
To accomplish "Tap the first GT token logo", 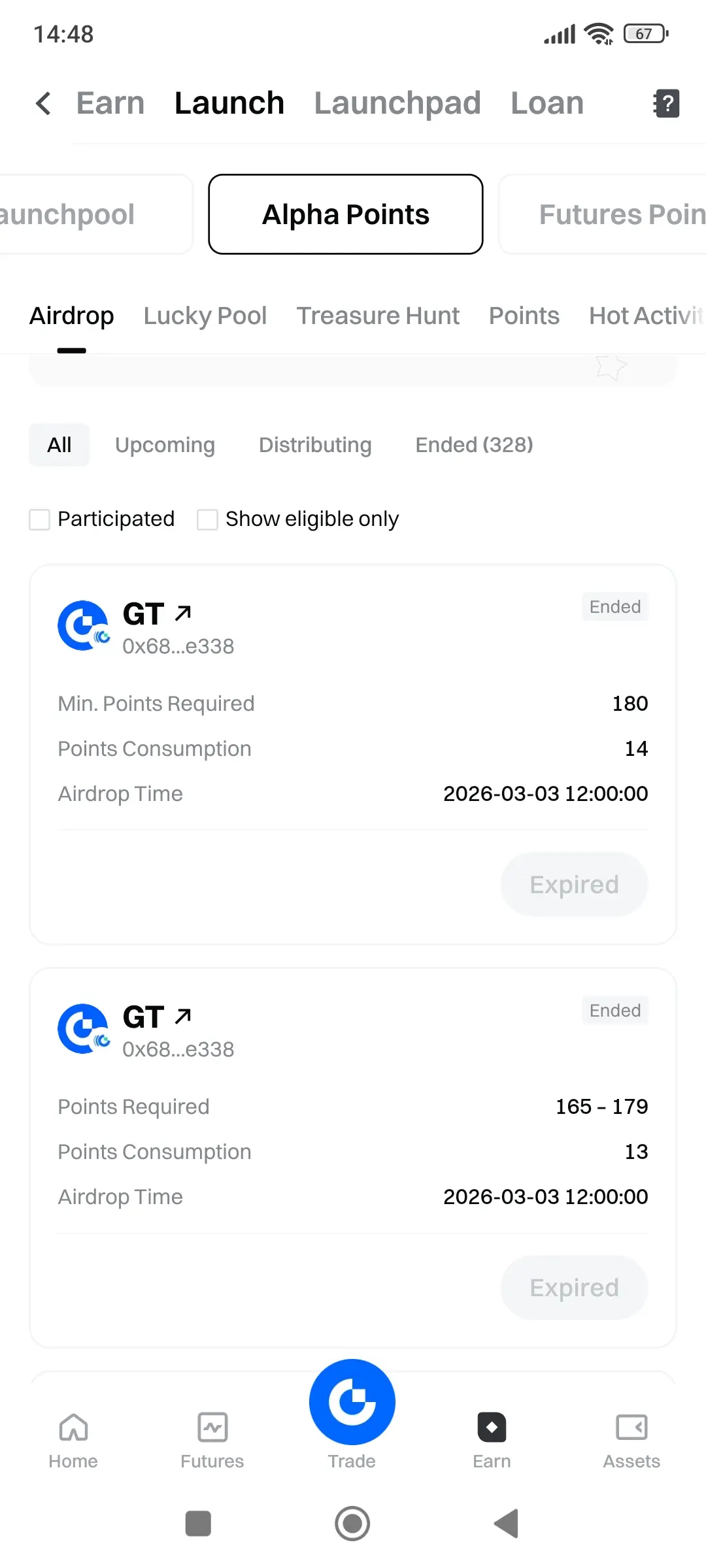I will pos(83,626).
